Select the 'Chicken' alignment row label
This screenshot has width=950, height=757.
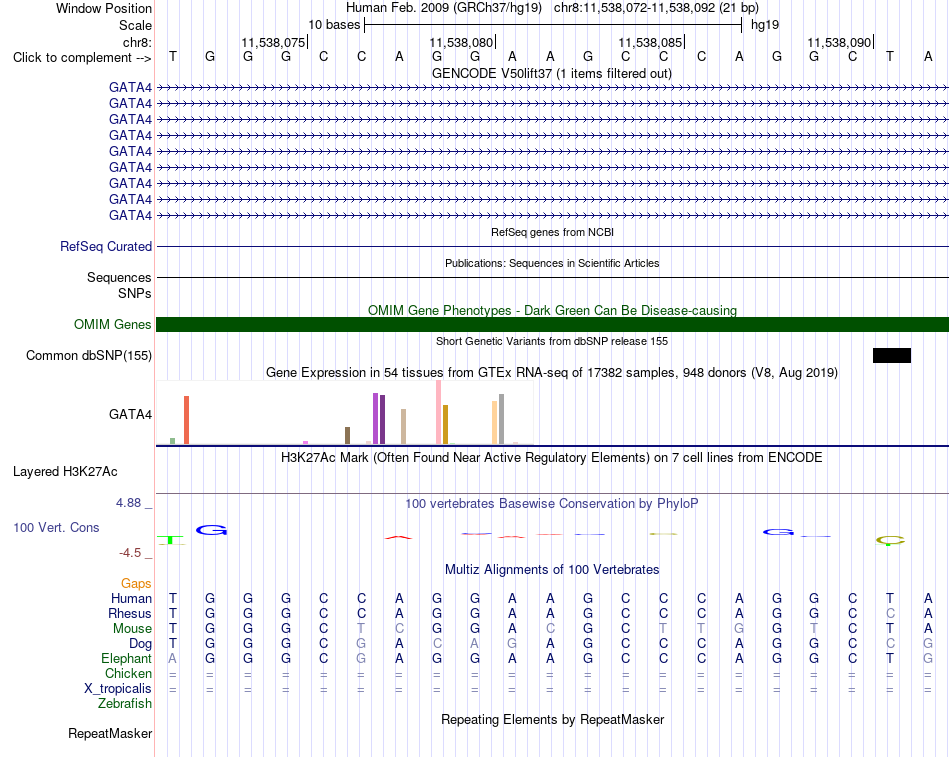pyautogui.click(x=128, y=673)
